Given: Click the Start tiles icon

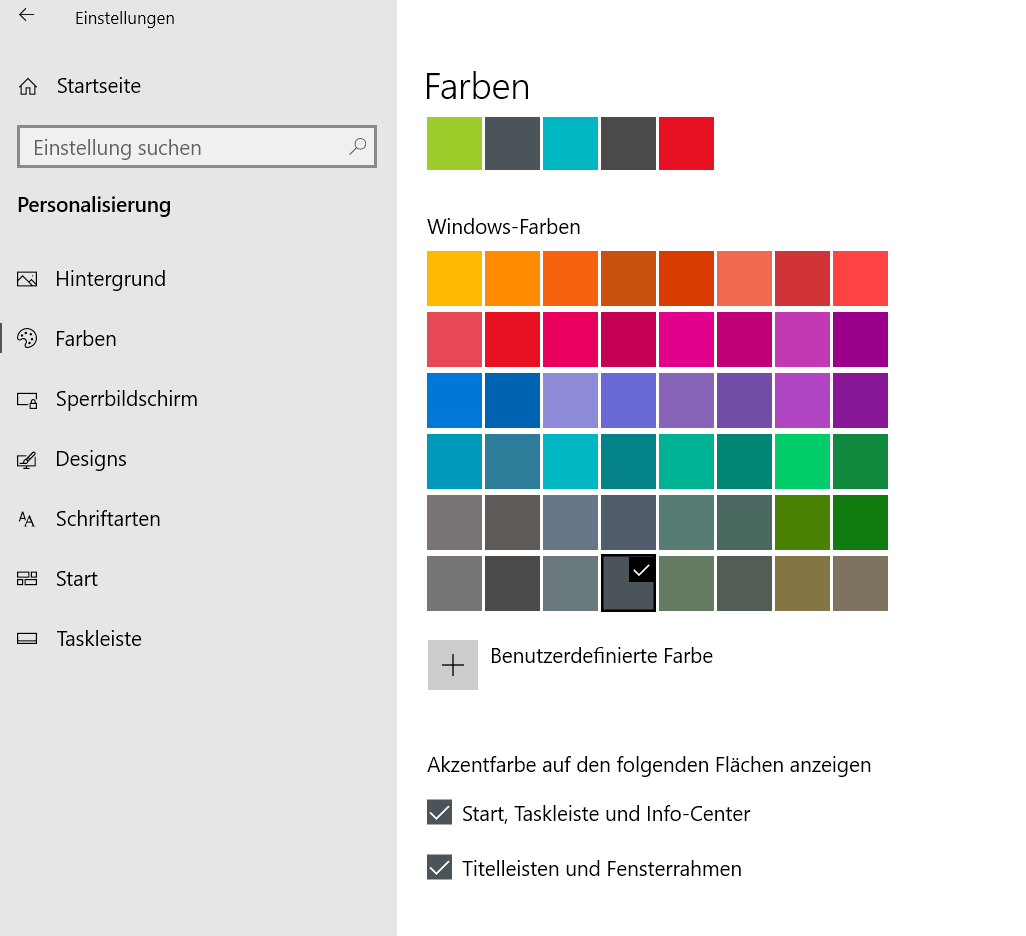Looking at the screenshot, I should pos(27,579).
